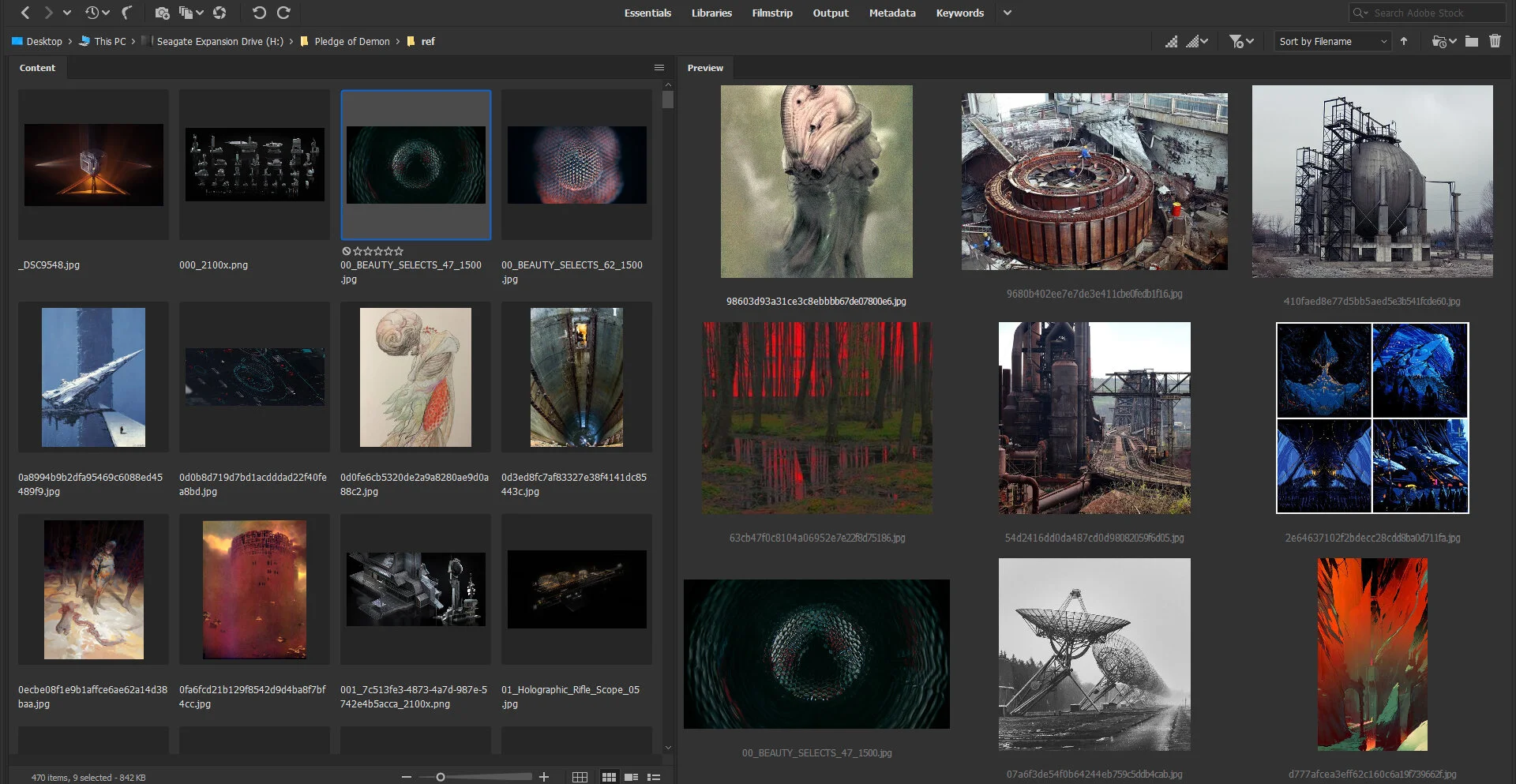Rotate selection 90° clockwise

coord(283,13)
